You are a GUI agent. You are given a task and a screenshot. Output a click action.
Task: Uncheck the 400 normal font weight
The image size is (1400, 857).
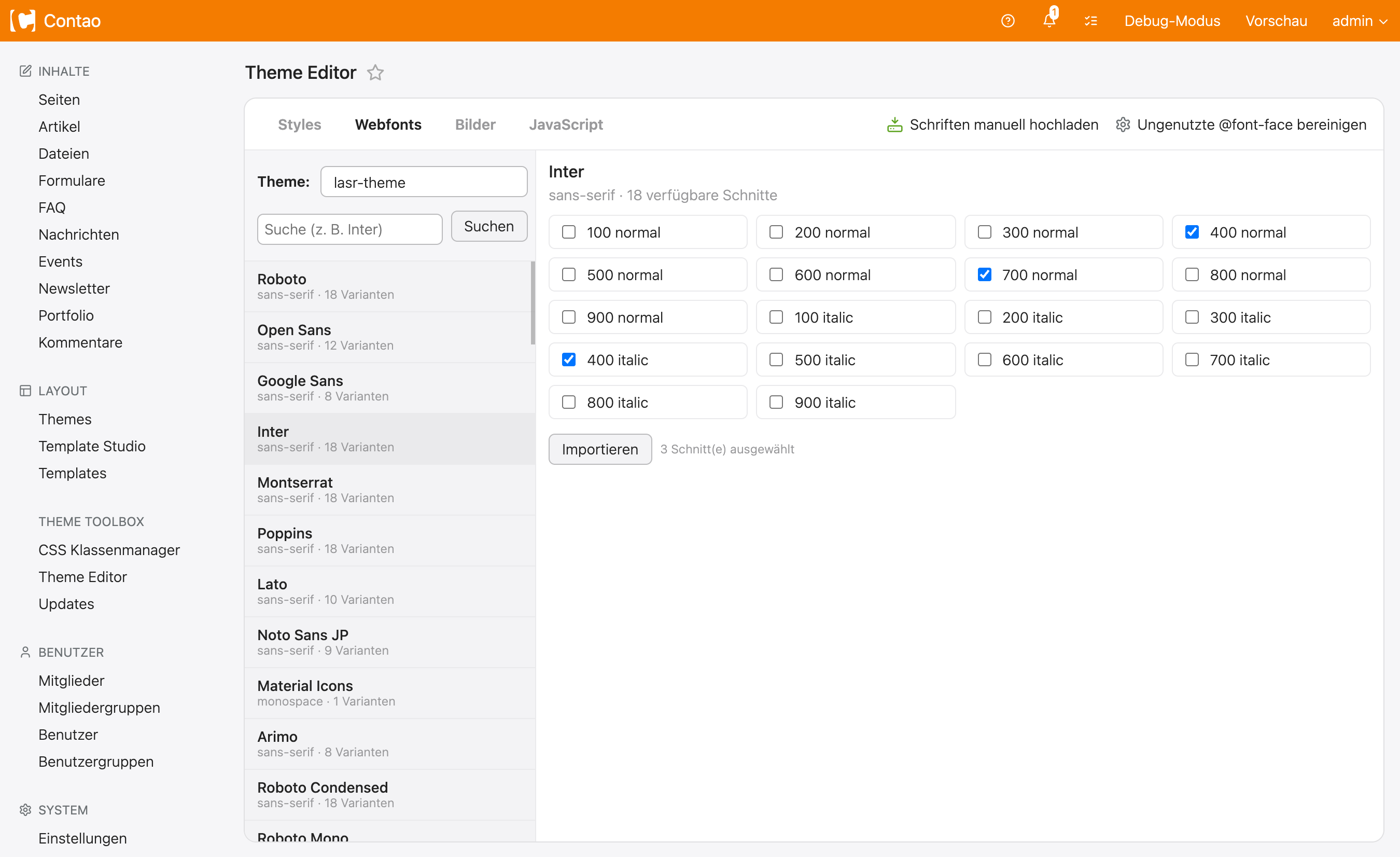click(1192, 232)
